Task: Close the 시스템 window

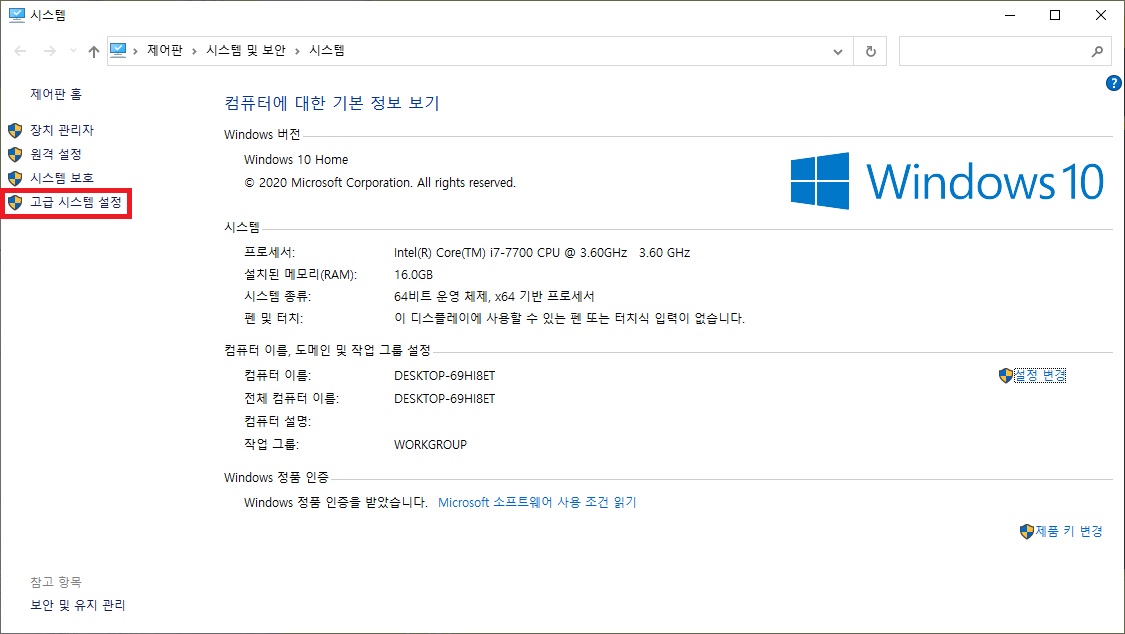Action: pyautogui.click(x=1101, y=15)
